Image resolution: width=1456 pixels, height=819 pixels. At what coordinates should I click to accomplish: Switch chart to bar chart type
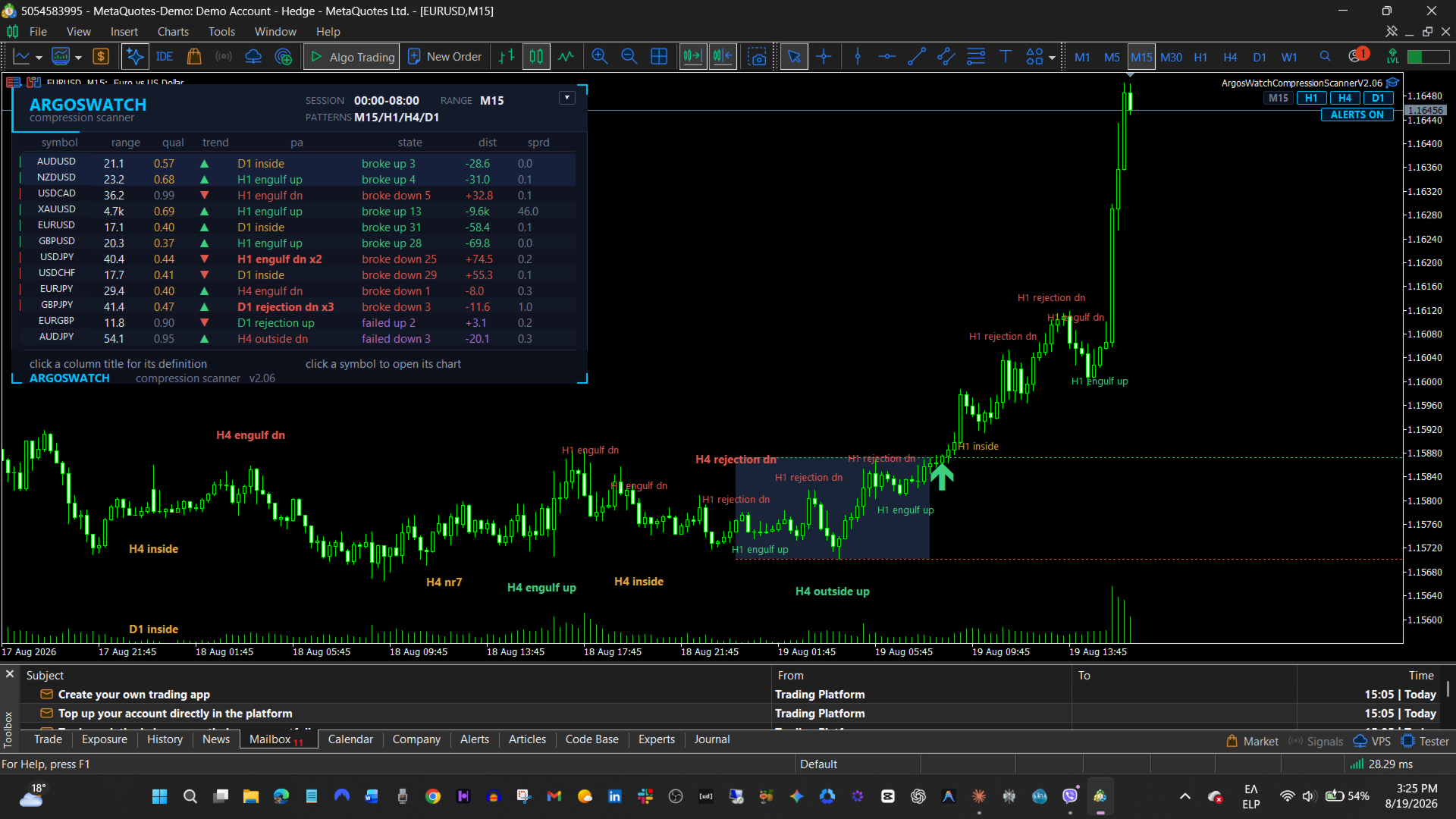pos(507,57)
